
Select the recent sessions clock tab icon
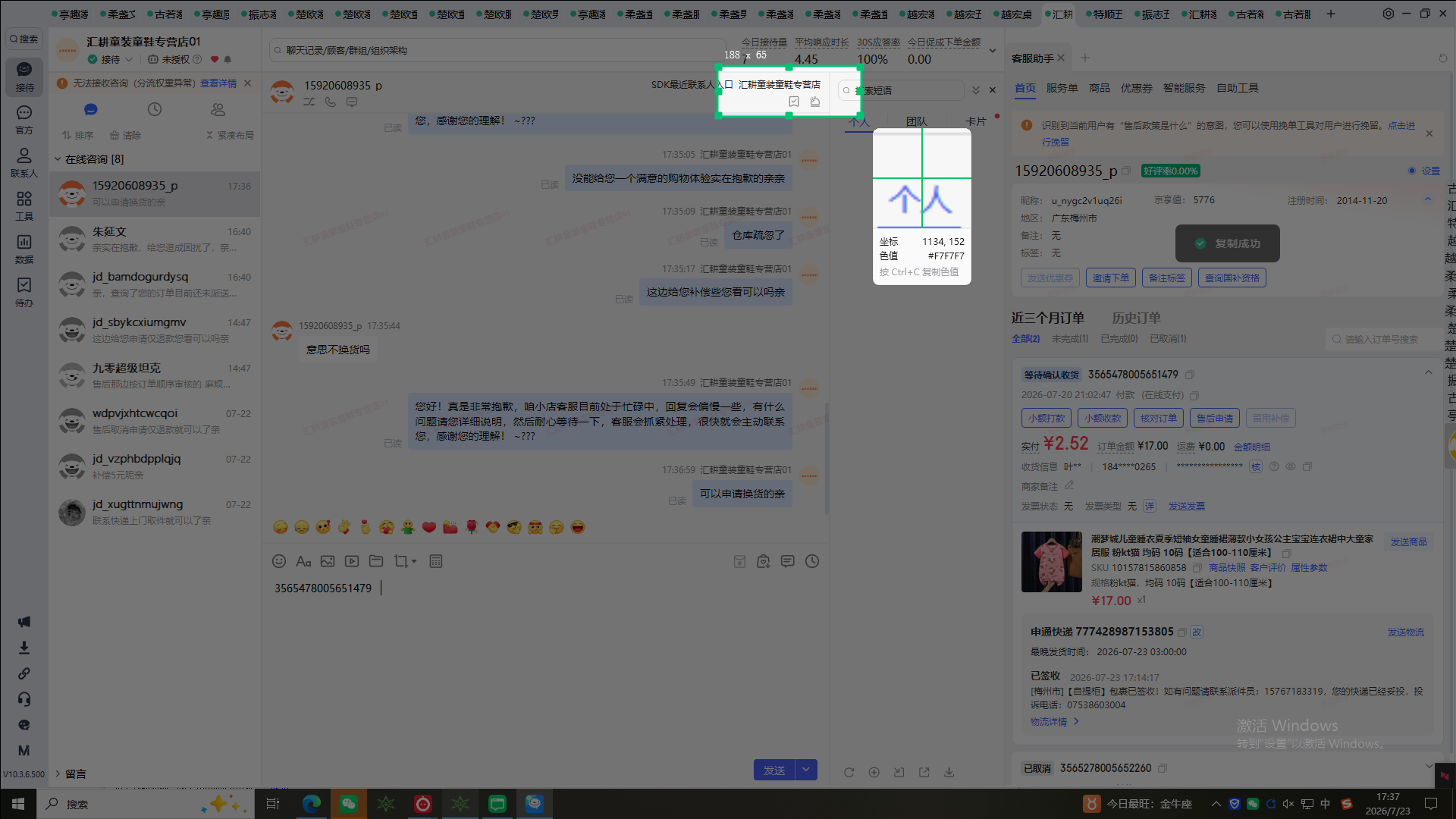click(x=155, y=109)
